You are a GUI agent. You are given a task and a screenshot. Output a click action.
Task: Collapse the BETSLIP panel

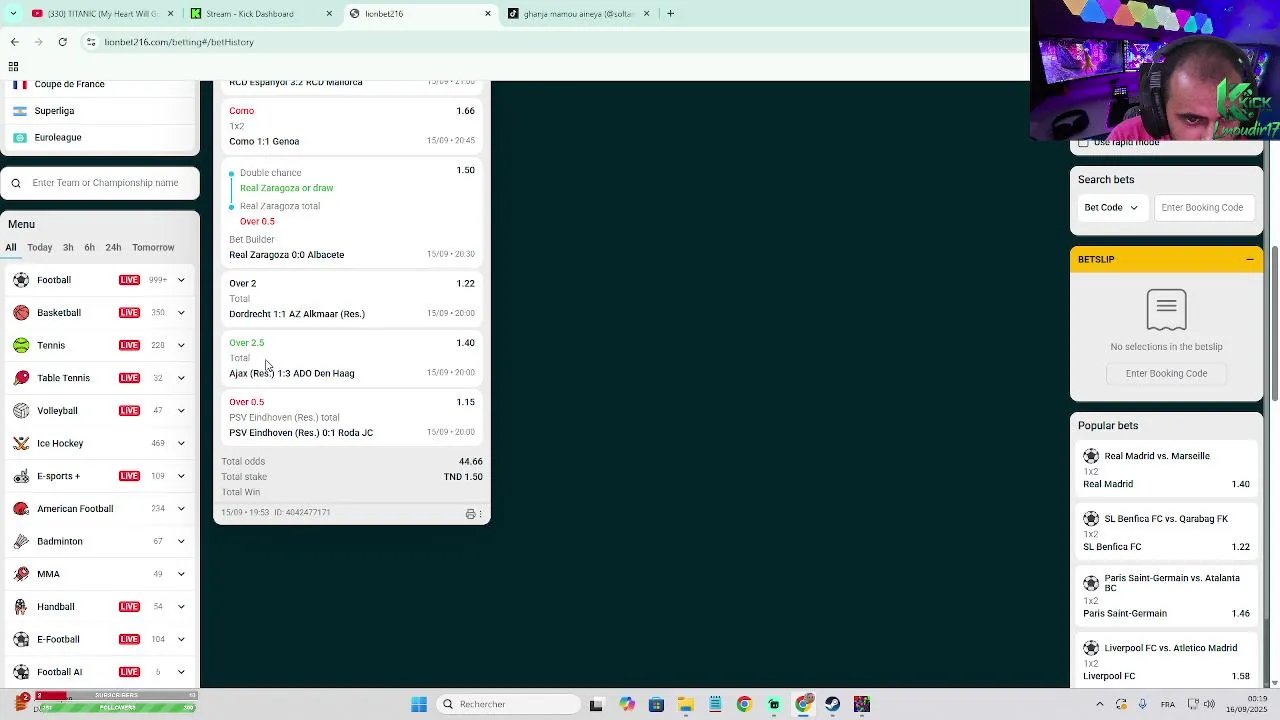pos(1249,259)
